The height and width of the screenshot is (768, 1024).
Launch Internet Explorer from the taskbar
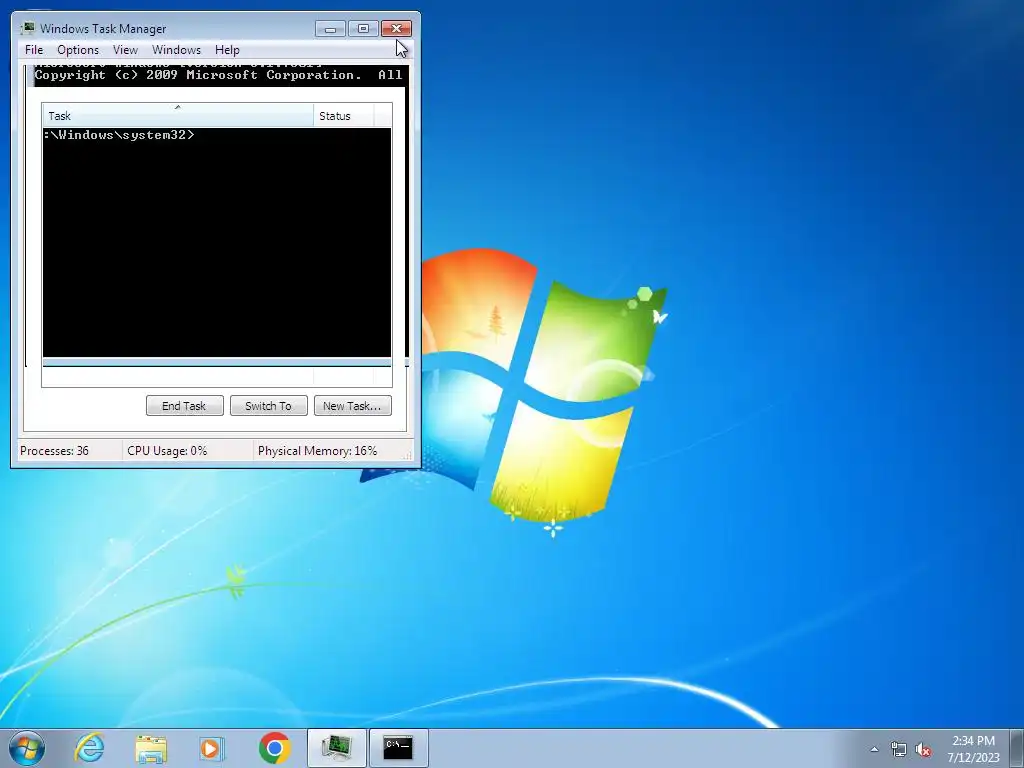click(89, 748)
